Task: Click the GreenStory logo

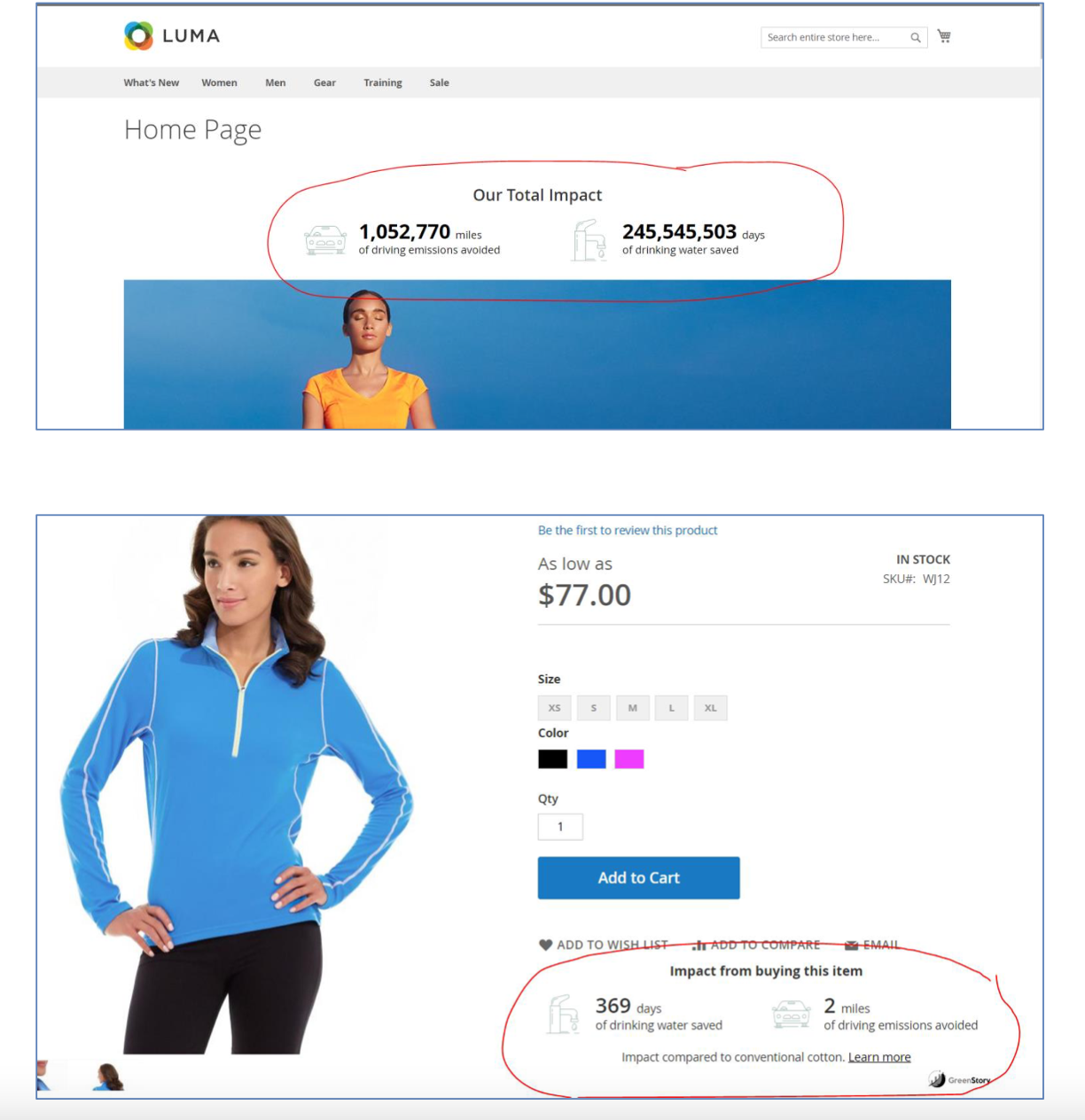Action: pyautogui.click(x=959, y=1079)
